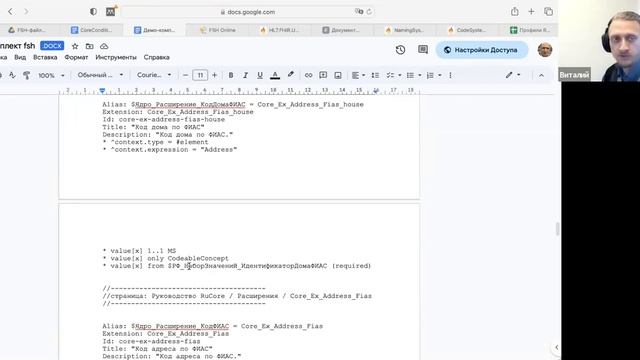Open the Google account avatar
The image size is (640, 360).
[x=545, y=50]
